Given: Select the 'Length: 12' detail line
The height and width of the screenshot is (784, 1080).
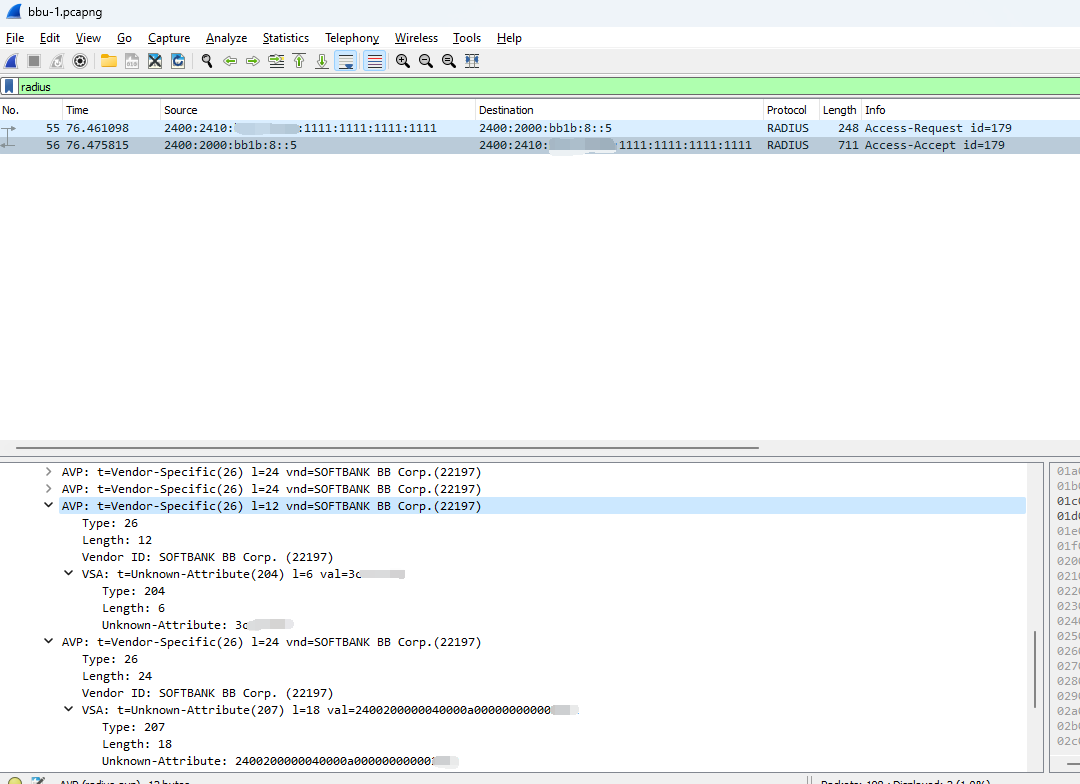Looking at the screenshot, I should 117,540.
